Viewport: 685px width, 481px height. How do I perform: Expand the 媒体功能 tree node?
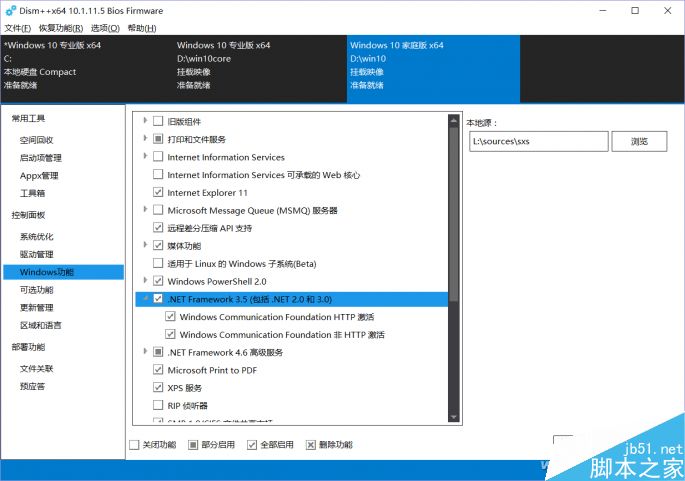pos(145,245)
